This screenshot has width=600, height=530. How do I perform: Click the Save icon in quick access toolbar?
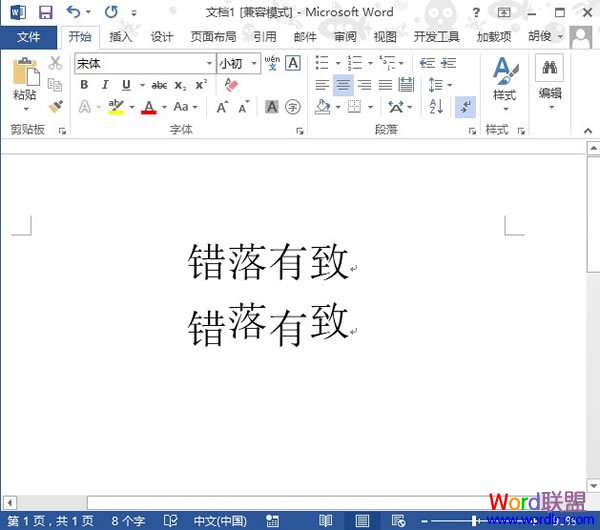(x=45, y=12)
